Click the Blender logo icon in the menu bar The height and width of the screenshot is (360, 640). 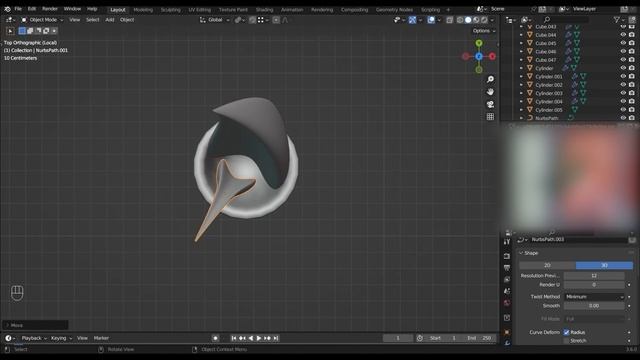pos(7,9)
